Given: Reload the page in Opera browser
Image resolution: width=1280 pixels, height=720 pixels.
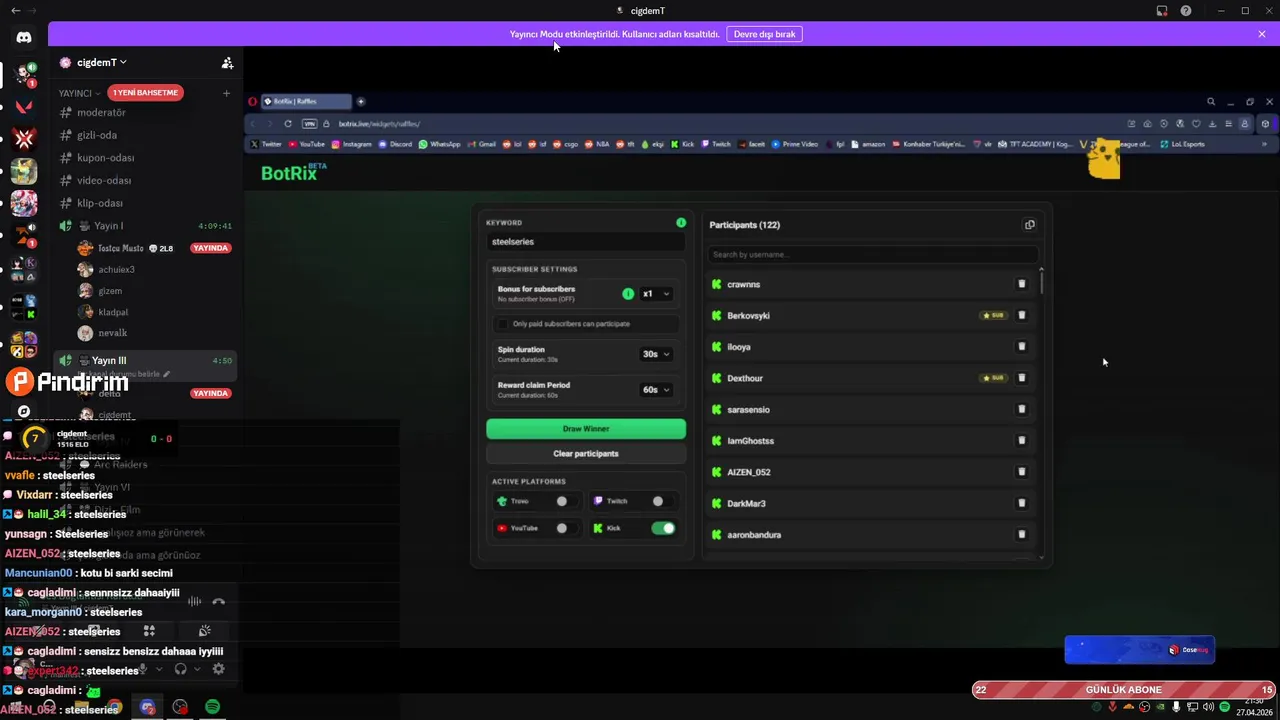Looking at the screenshot, I should [x=288, y=124].
